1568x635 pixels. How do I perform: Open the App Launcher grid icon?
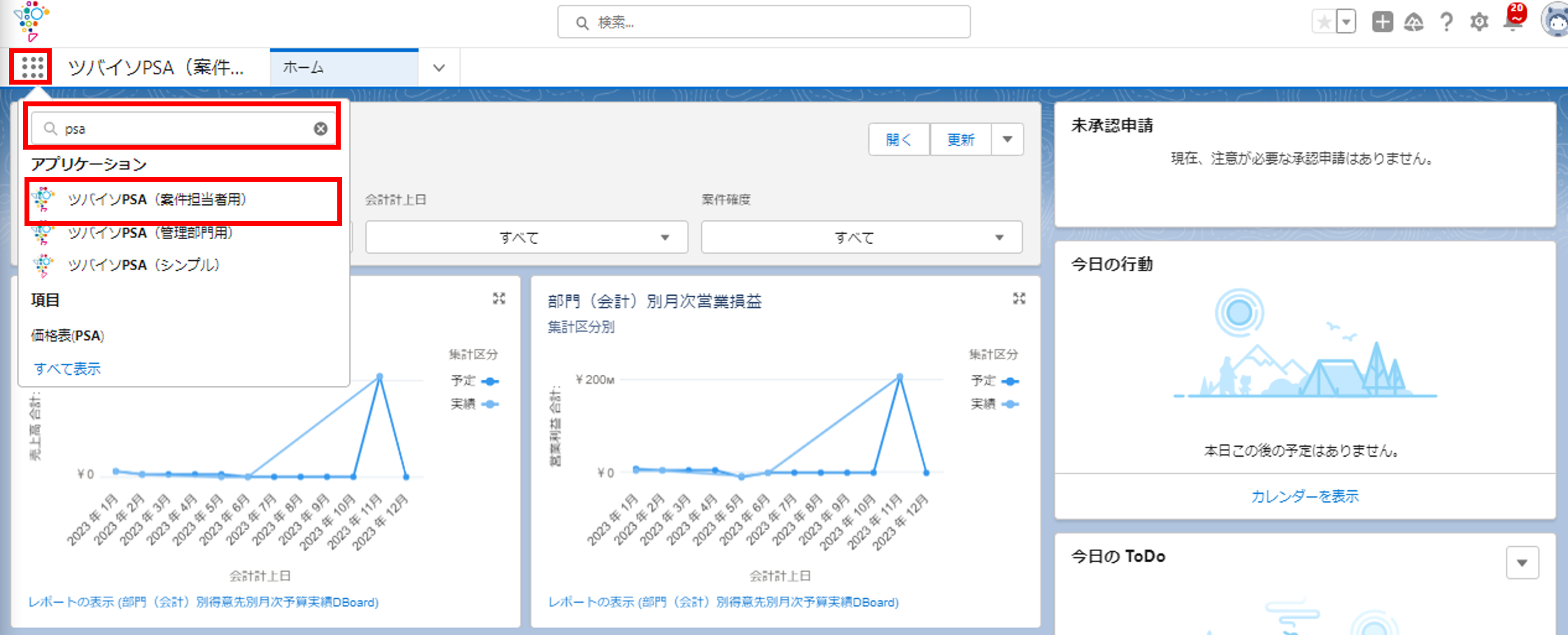pyautogui.click(x=32, y=67)
